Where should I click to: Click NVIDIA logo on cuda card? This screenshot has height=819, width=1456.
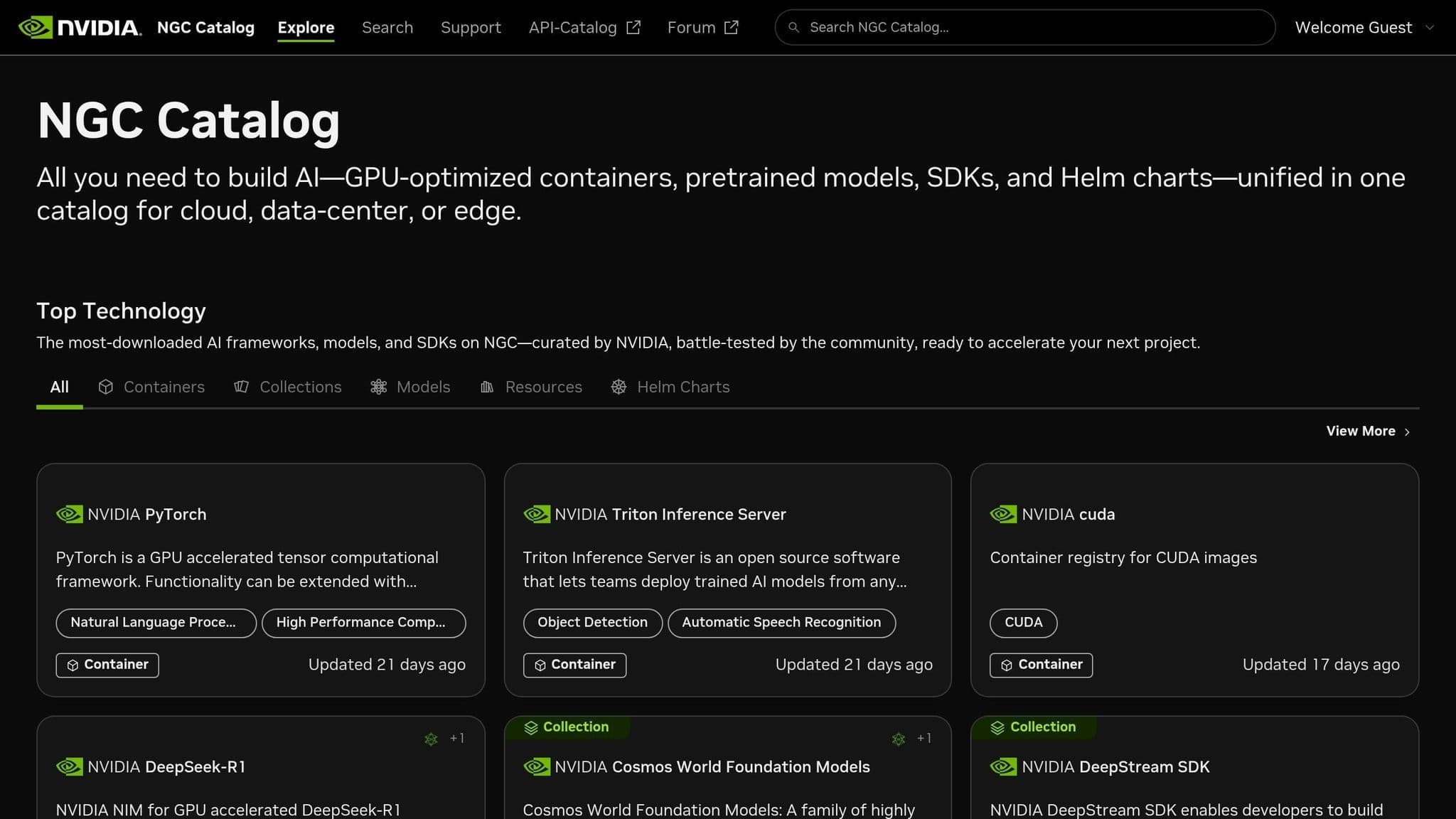click(x=1003, y=514)
